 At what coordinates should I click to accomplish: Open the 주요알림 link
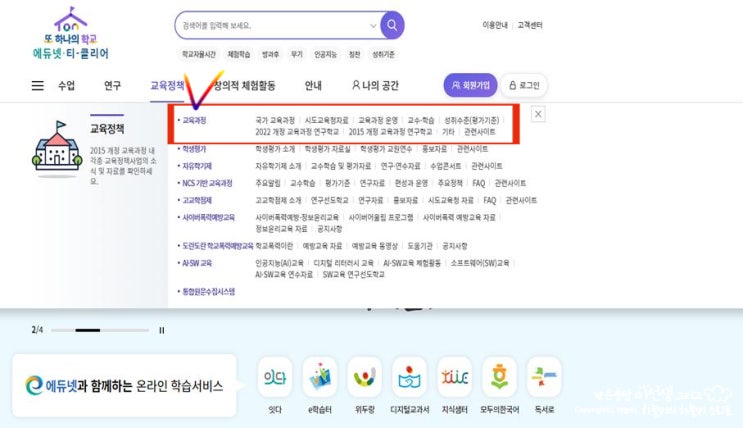268,183
